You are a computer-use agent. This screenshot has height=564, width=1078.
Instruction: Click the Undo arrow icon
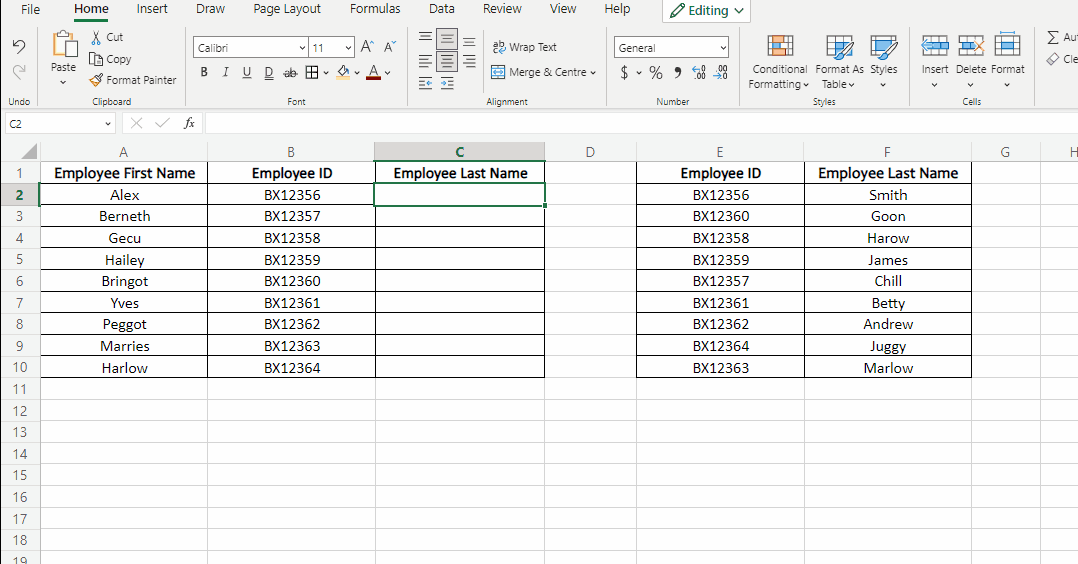coord(19,46)
